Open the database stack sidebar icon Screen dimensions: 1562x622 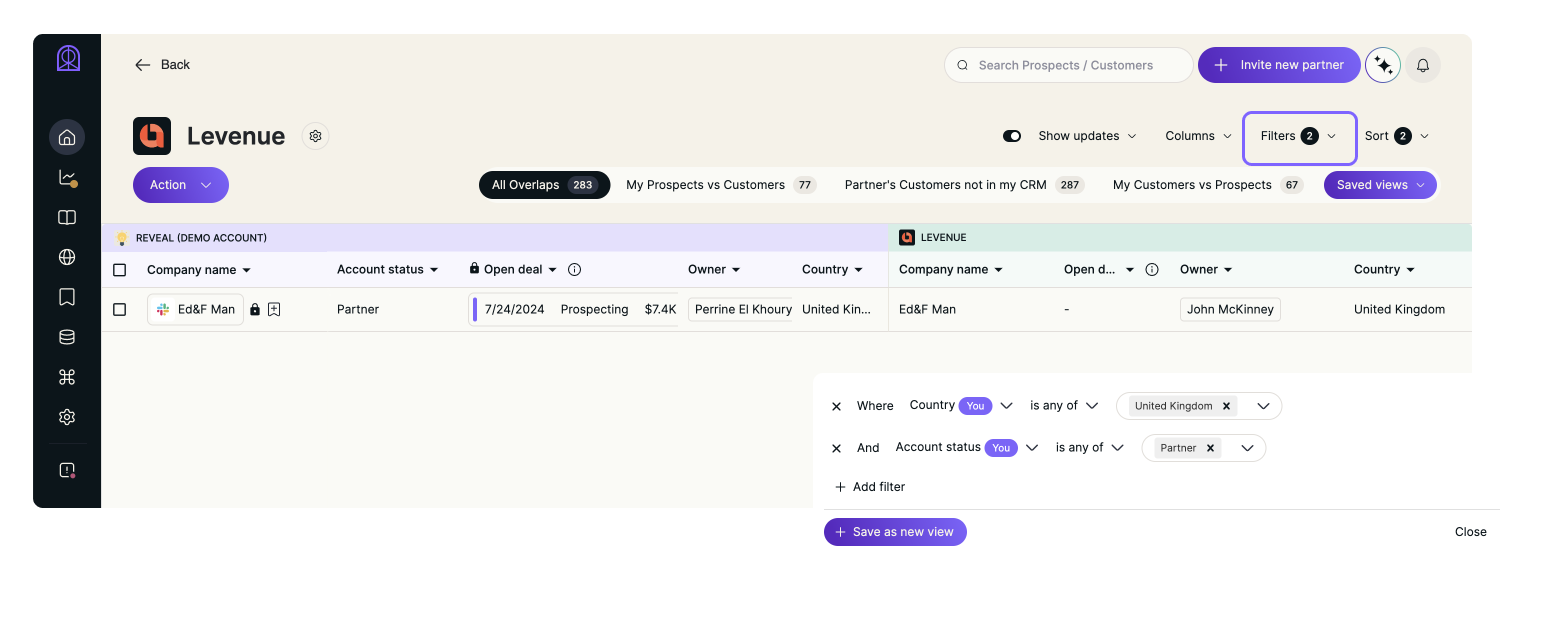pyautogui.click(x=67, y=337)
